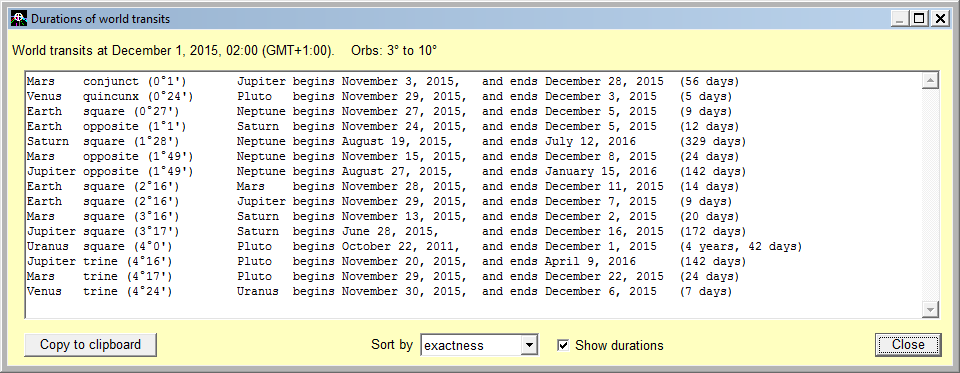Minimize the Durations of world transits window

pos(900,19)
